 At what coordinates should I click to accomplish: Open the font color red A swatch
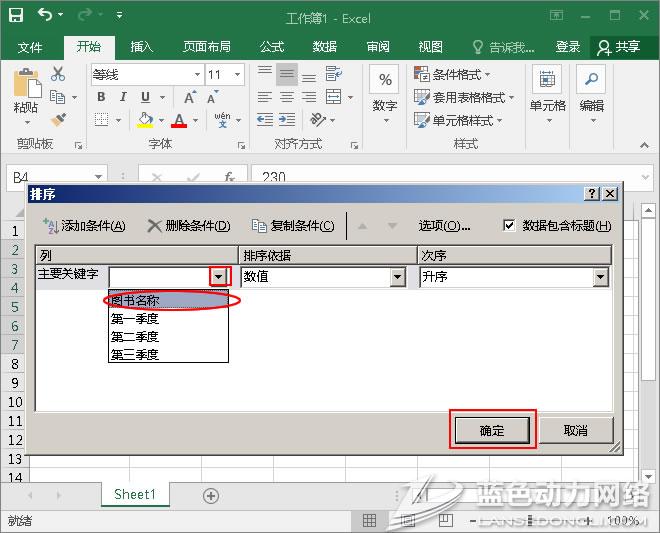[179, 120]
